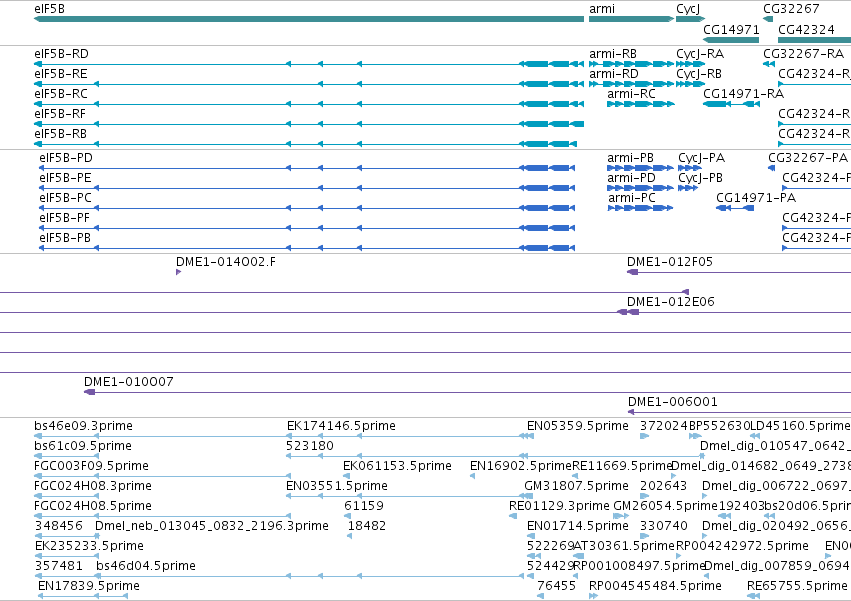Select EST EN03551.5prime
Image resolution: width=851 pixels, height=601 pixels.
tap(337, 486)
